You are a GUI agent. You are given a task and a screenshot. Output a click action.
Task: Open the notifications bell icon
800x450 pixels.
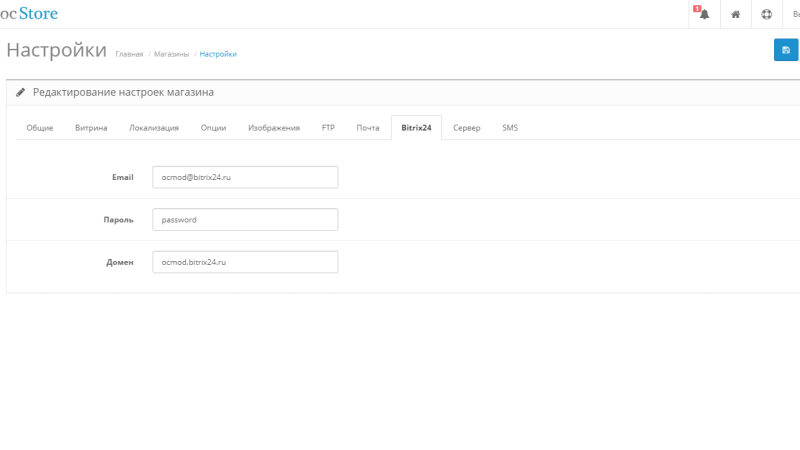click(704, 14)
